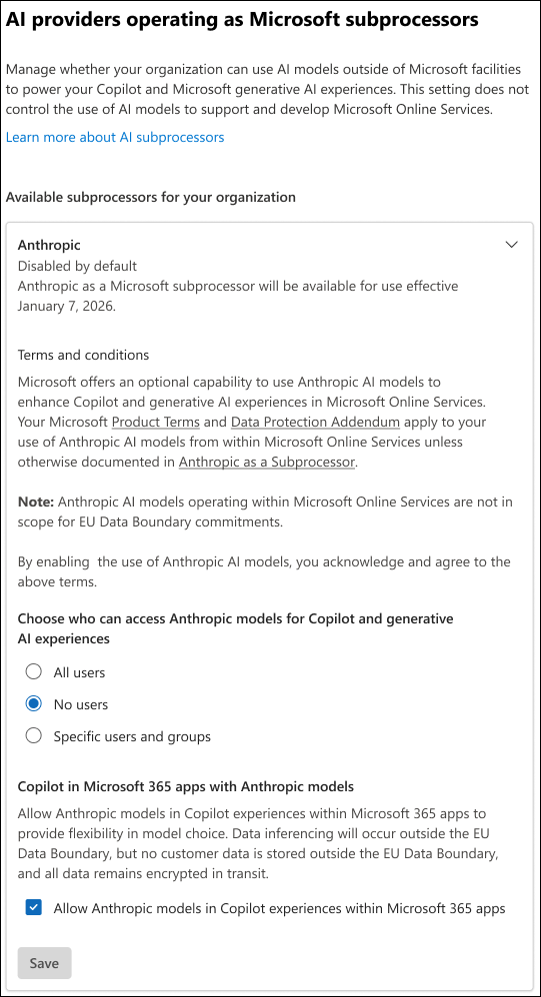Click the Disabled by default status text
Viewport: 541px width, 997px height.
pyautogui.click(x=78, y=265)
